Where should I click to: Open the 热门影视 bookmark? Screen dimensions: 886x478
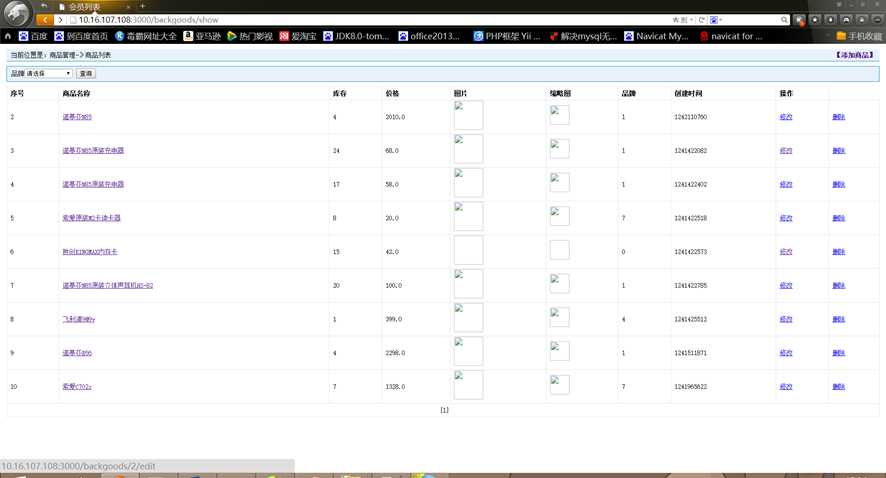pos(250,36)
